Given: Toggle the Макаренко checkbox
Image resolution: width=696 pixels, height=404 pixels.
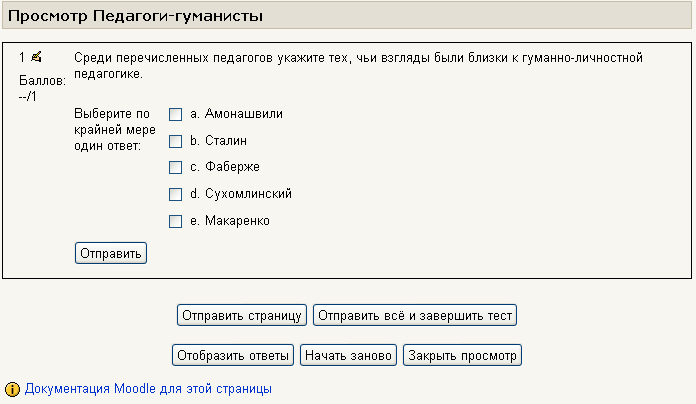Looking at the screenshot, I should (175, 221).
